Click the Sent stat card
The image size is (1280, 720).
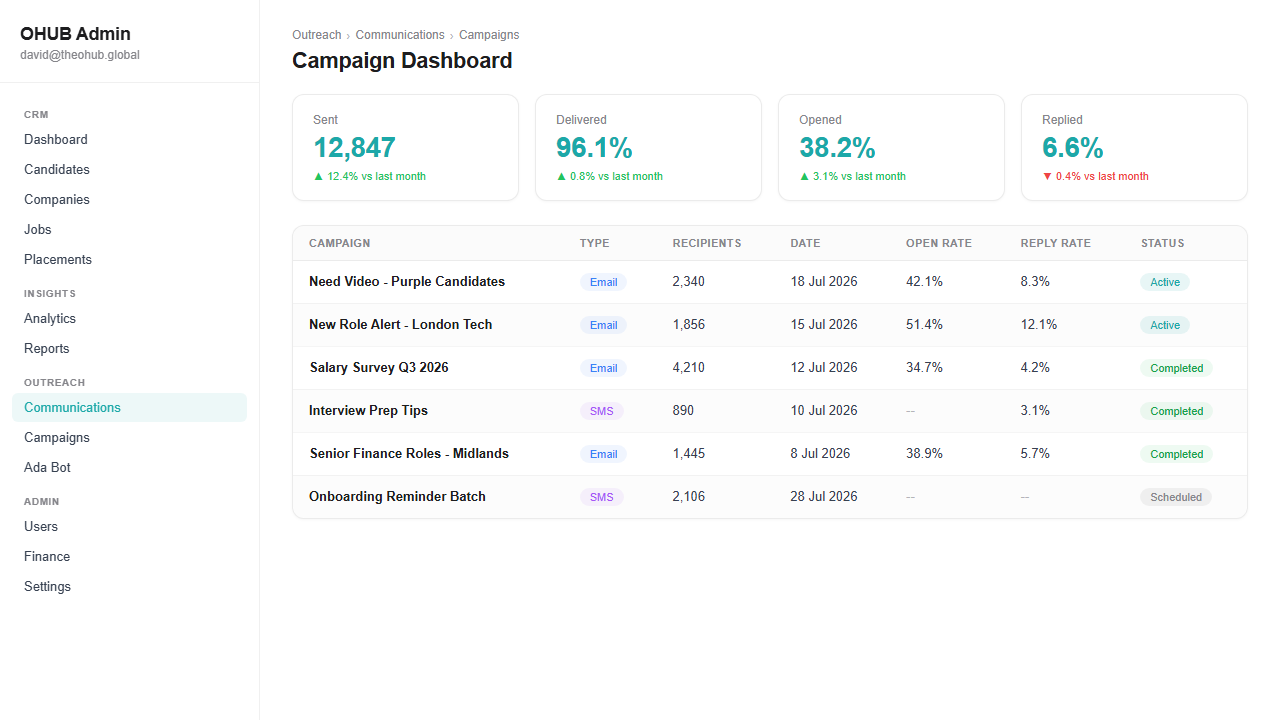coord(405,148)
